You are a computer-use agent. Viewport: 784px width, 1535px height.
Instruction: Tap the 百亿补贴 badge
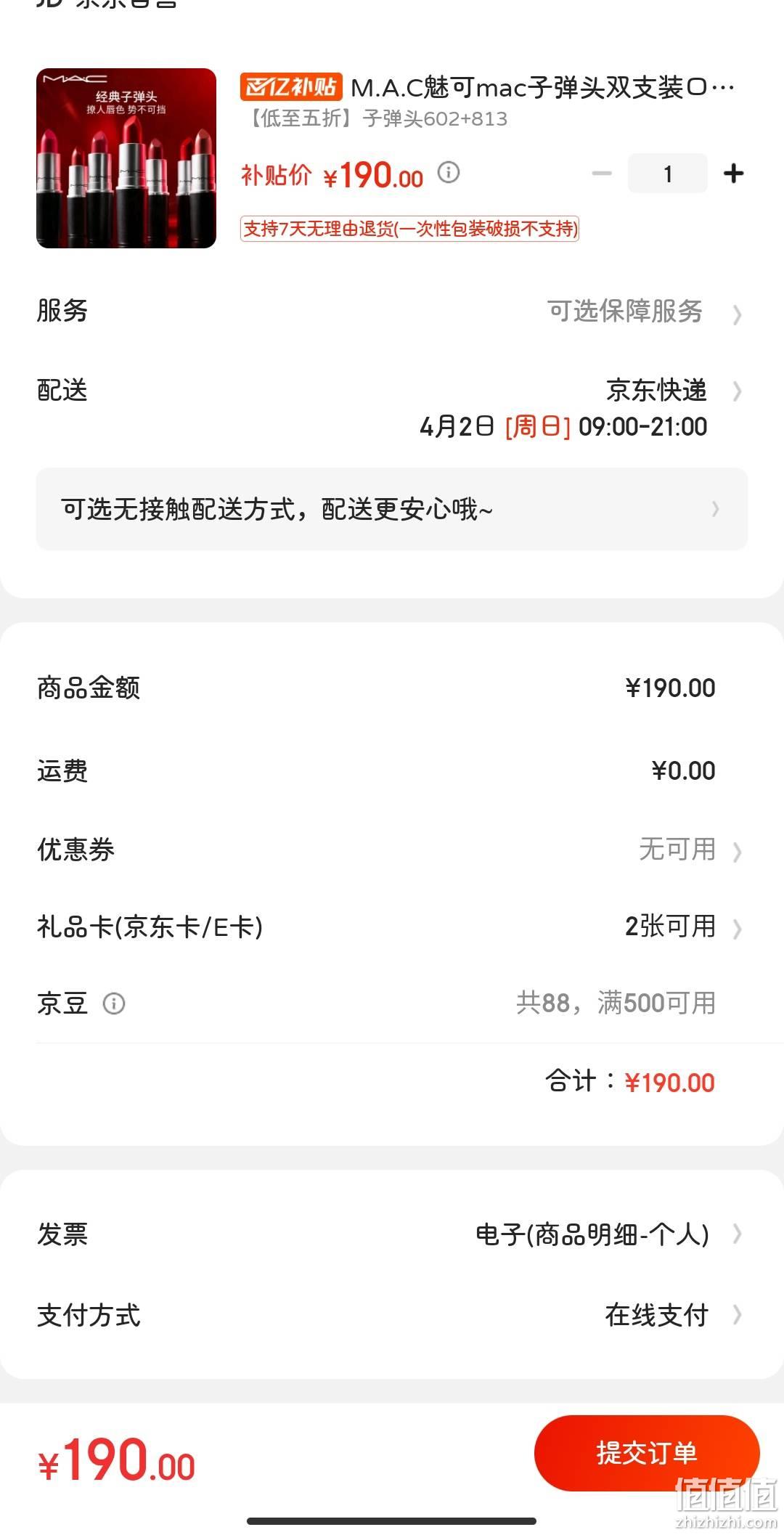tap(290, 87)
